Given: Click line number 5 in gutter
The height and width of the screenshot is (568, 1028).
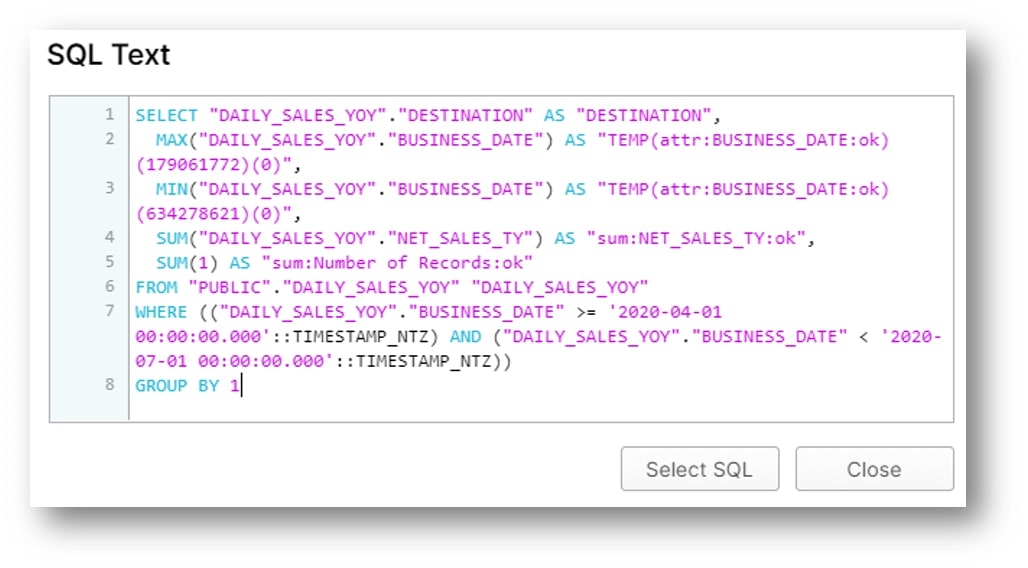Looking at the screenshot, I should click(x=109, y=262).
